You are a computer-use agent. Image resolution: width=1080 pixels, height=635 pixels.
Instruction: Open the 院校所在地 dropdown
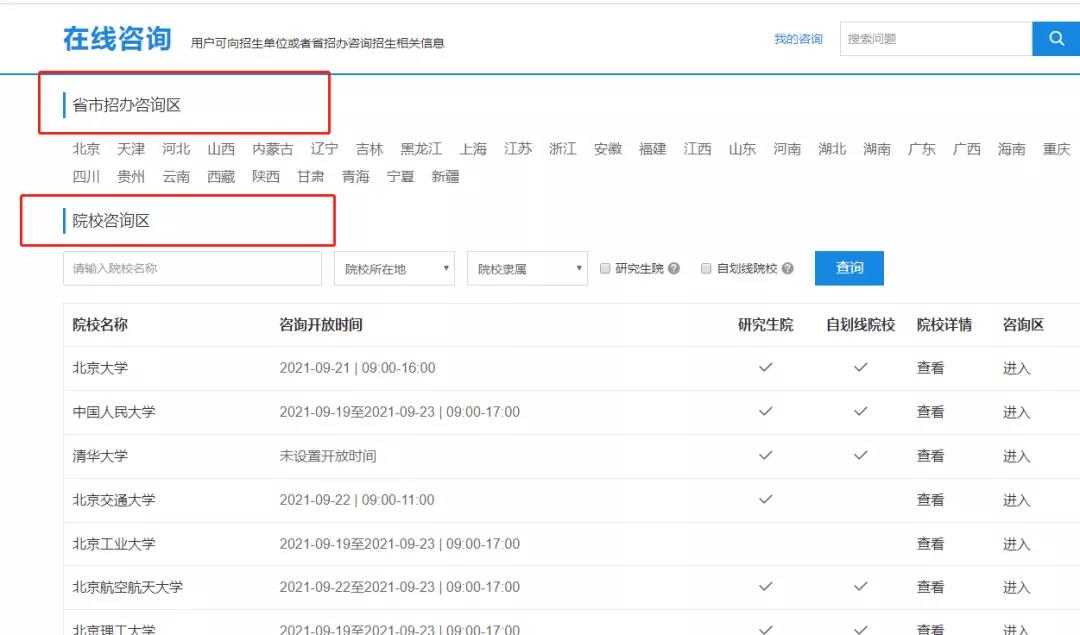click(394, 269)
